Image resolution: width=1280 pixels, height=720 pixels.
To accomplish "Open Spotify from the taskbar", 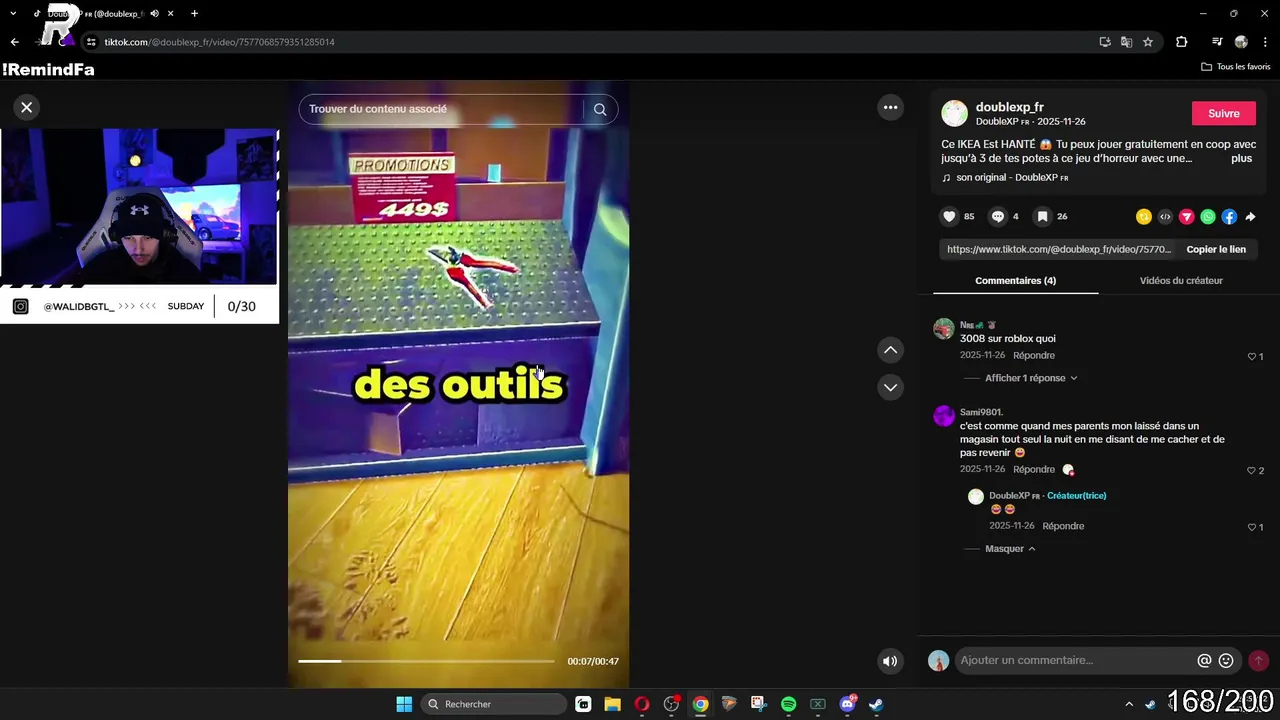I will (x=788, y=704).
